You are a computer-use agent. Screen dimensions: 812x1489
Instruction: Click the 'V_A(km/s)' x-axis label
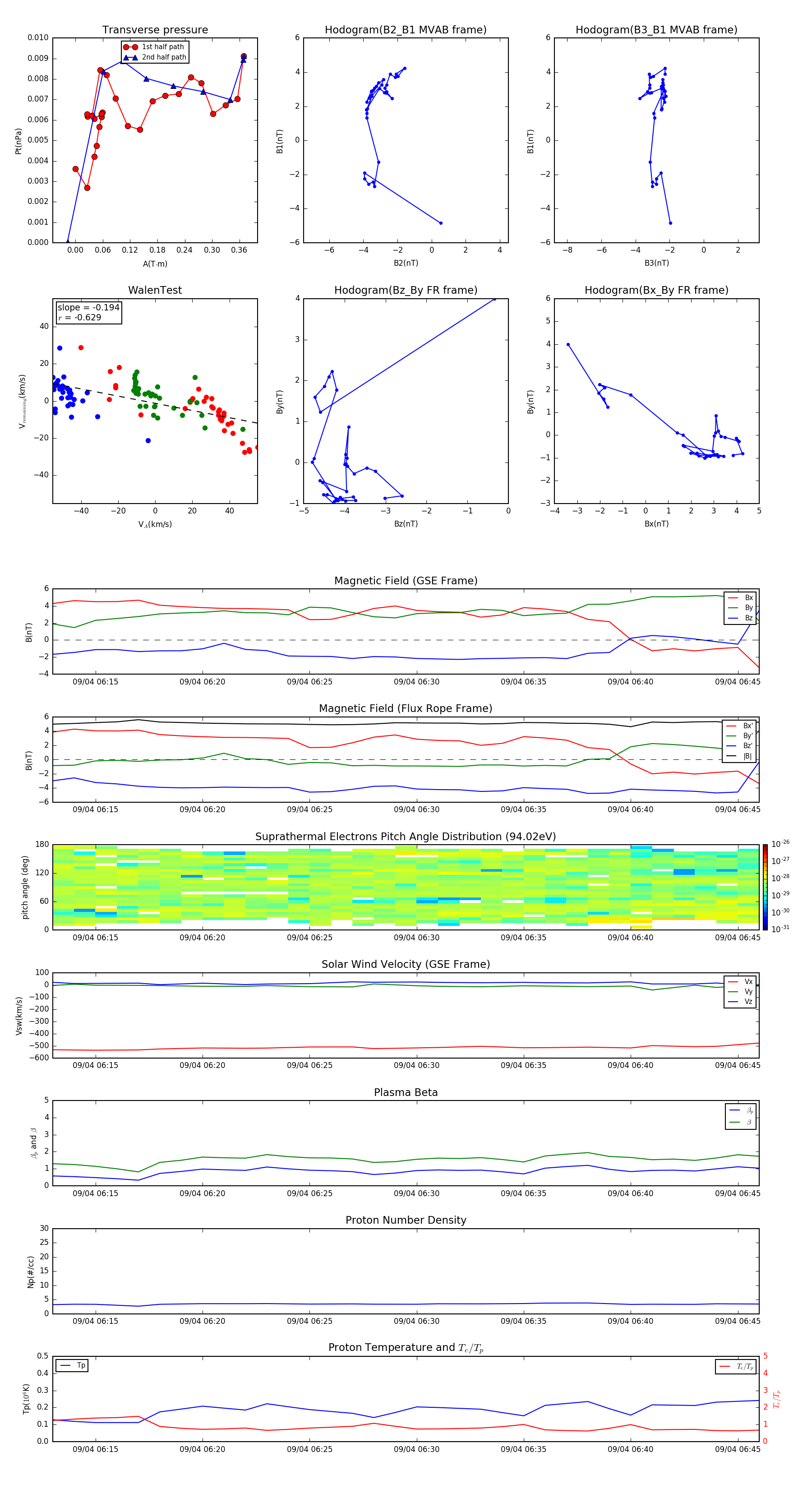[x=155, y=524]
